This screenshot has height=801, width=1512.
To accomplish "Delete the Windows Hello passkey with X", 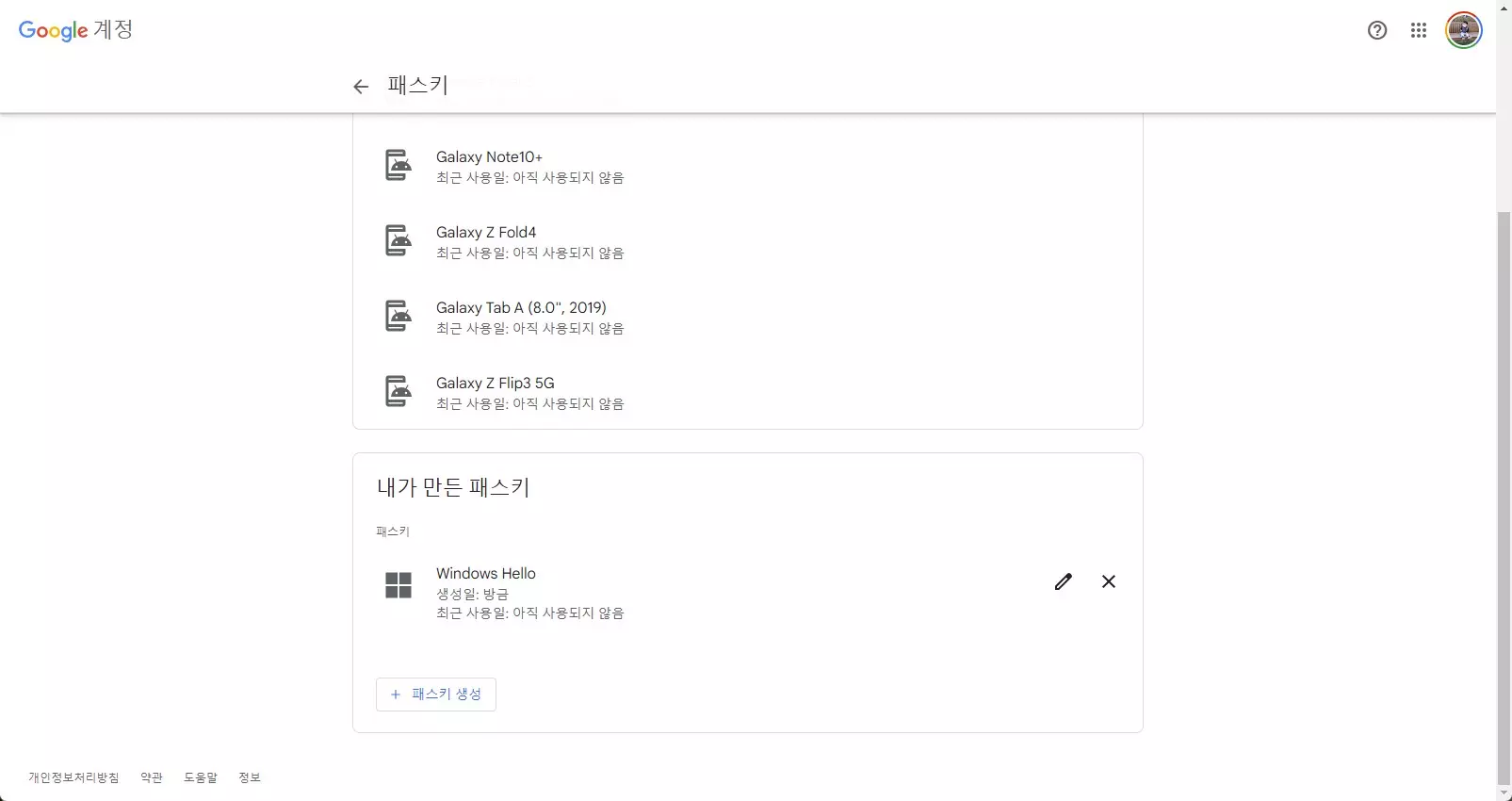I will [1108, 581].
